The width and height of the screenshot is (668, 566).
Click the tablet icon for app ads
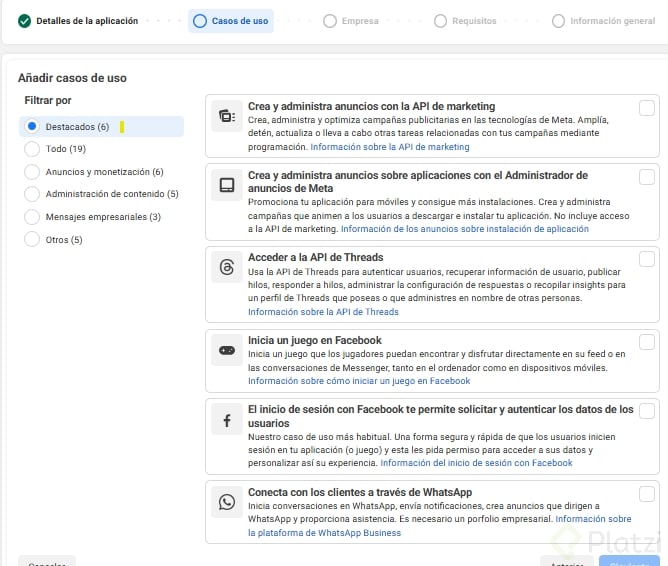(x=227, y=185)
